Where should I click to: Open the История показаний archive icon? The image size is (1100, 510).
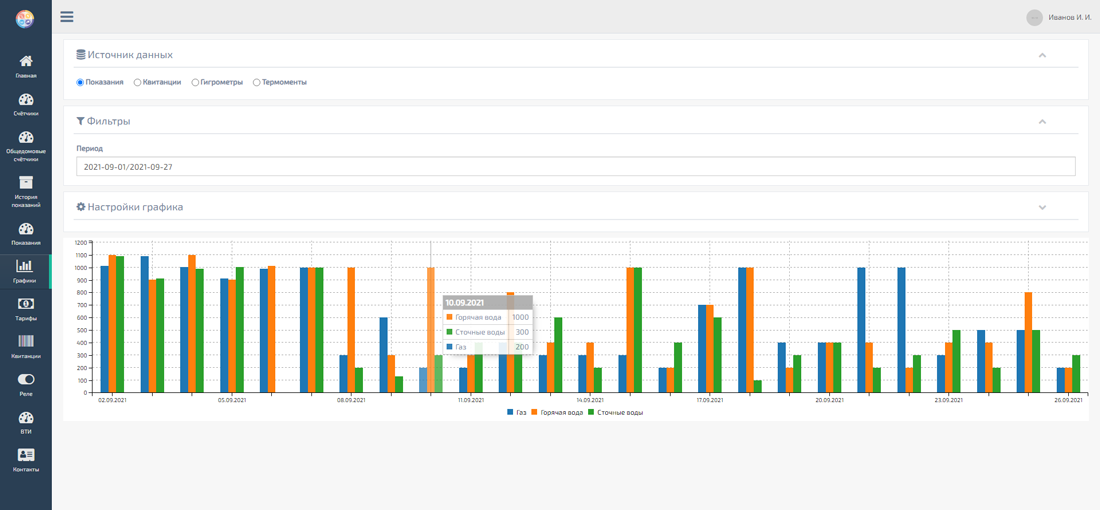26,183
